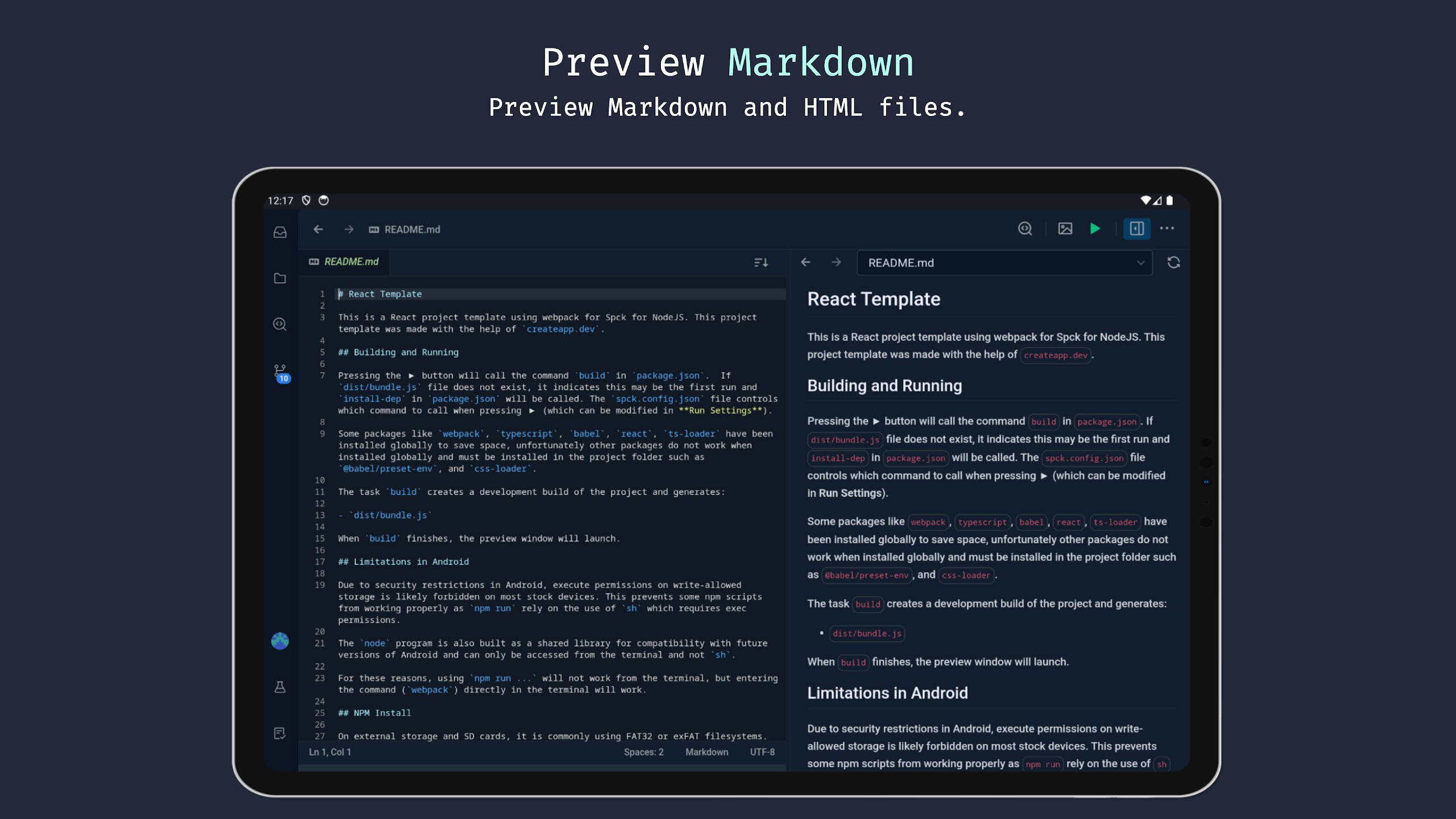Screen dimensions: 1456x819
Task: Open the file explorer folder icon
Action: pyautogui.click(x=280, y=278)
